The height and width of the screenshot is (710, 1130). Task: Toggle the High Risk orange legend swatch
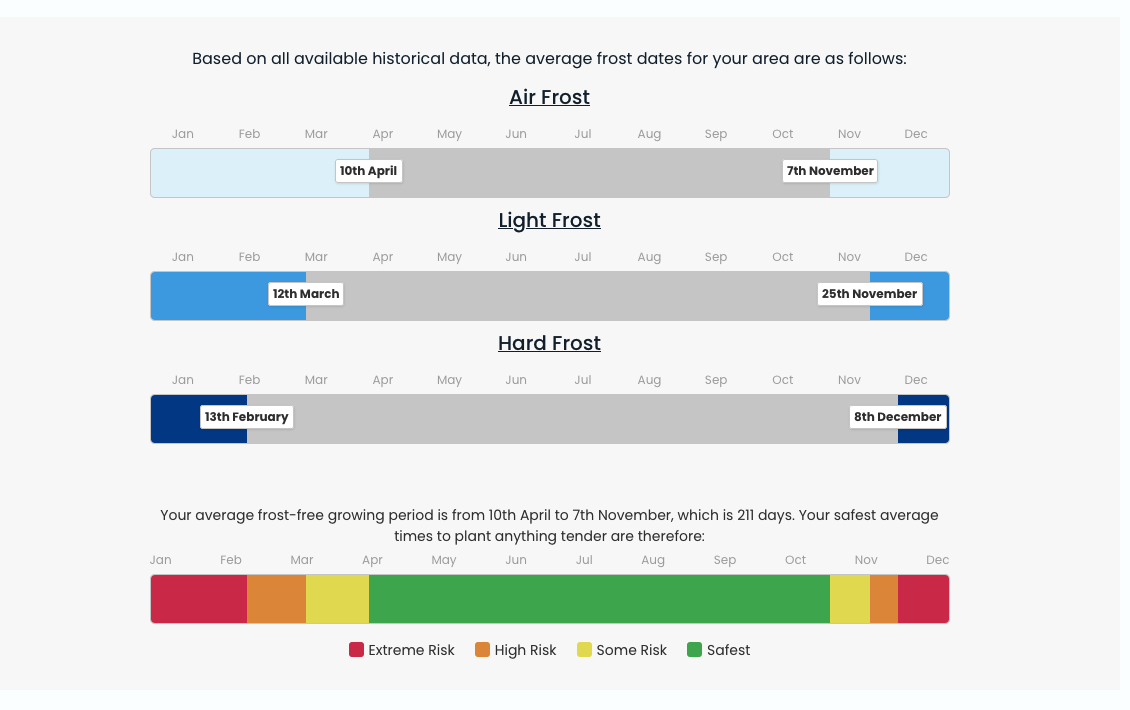click(482, 650)
